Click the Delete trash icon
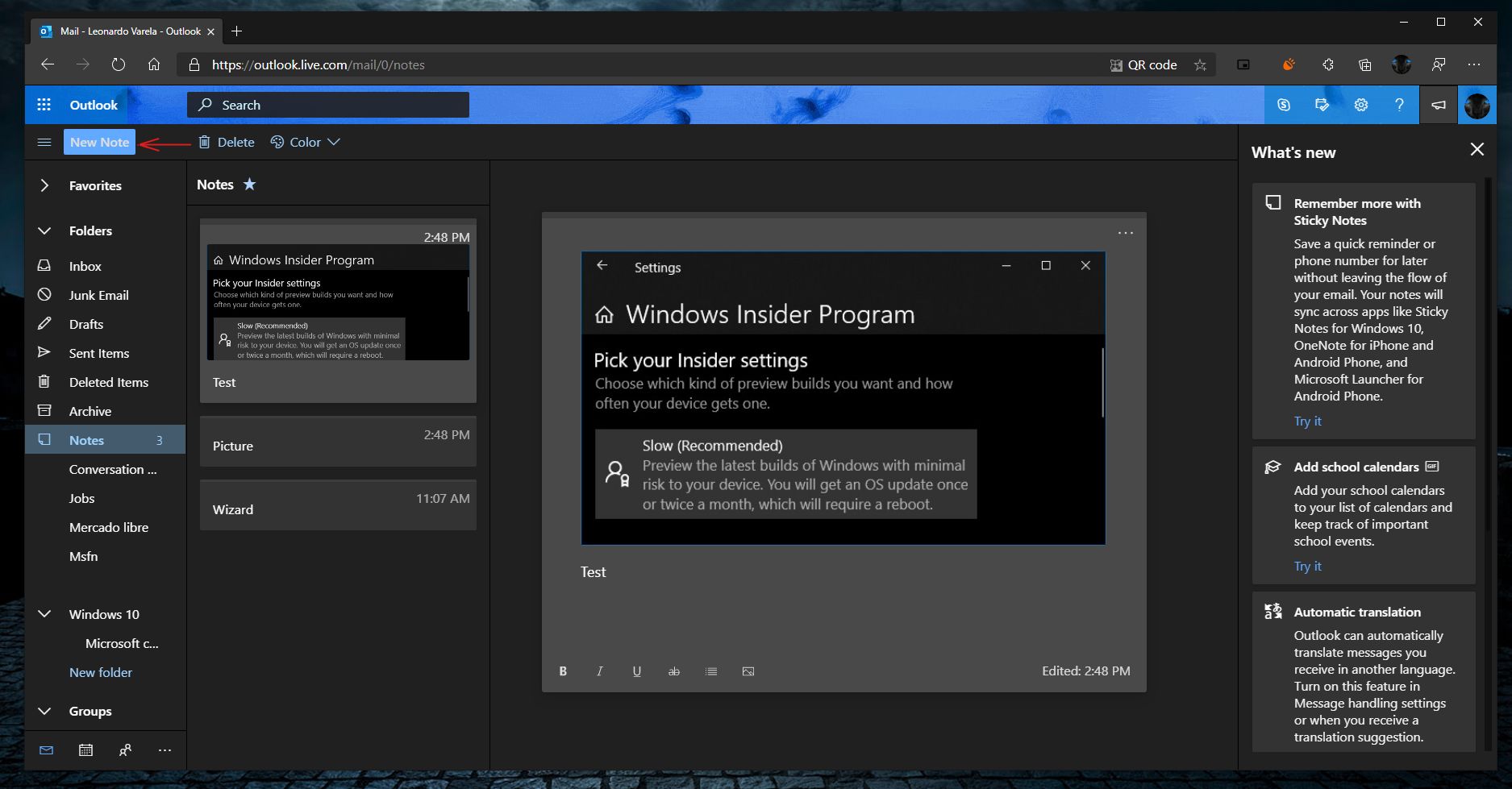The width and height of the screenshot is (1512, 789). coord(204,142)
